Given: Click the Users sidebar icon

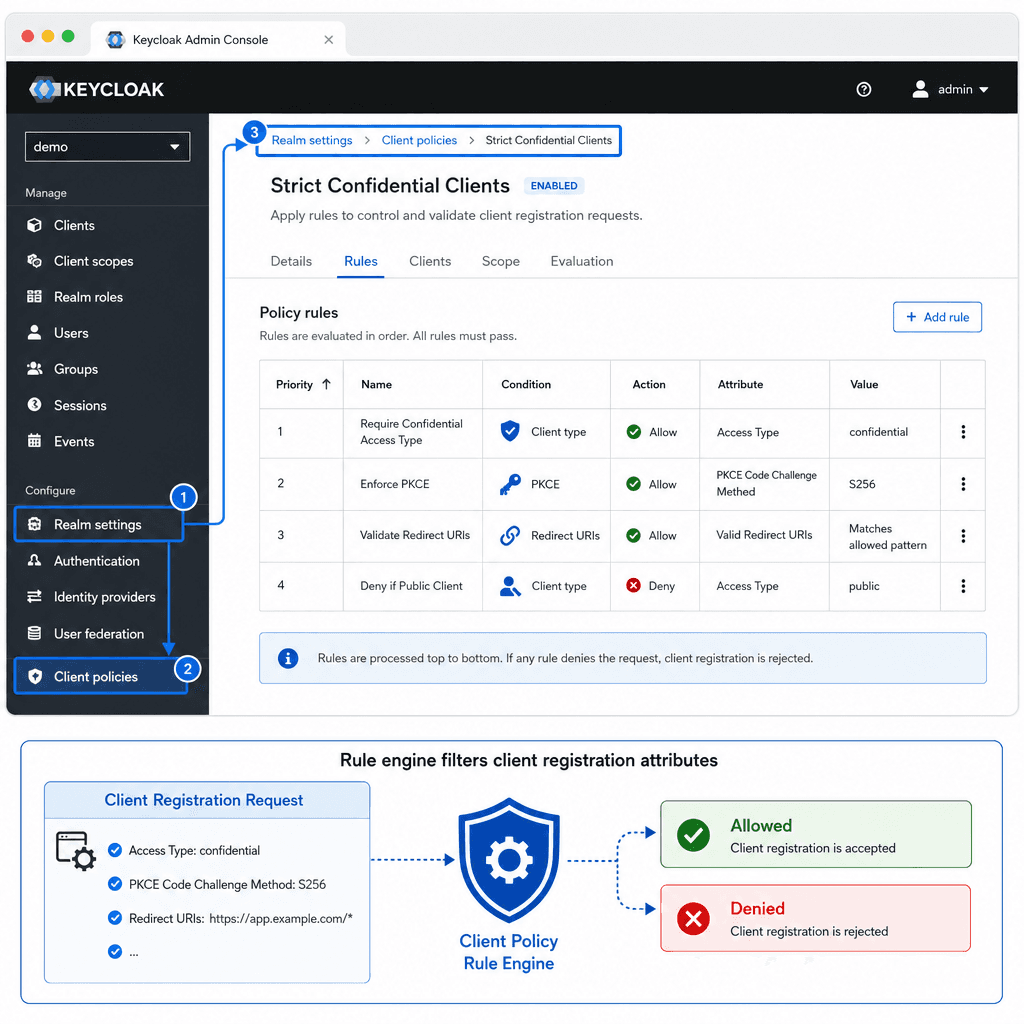Looking at the screenshot, I should (x=35, y=332).
